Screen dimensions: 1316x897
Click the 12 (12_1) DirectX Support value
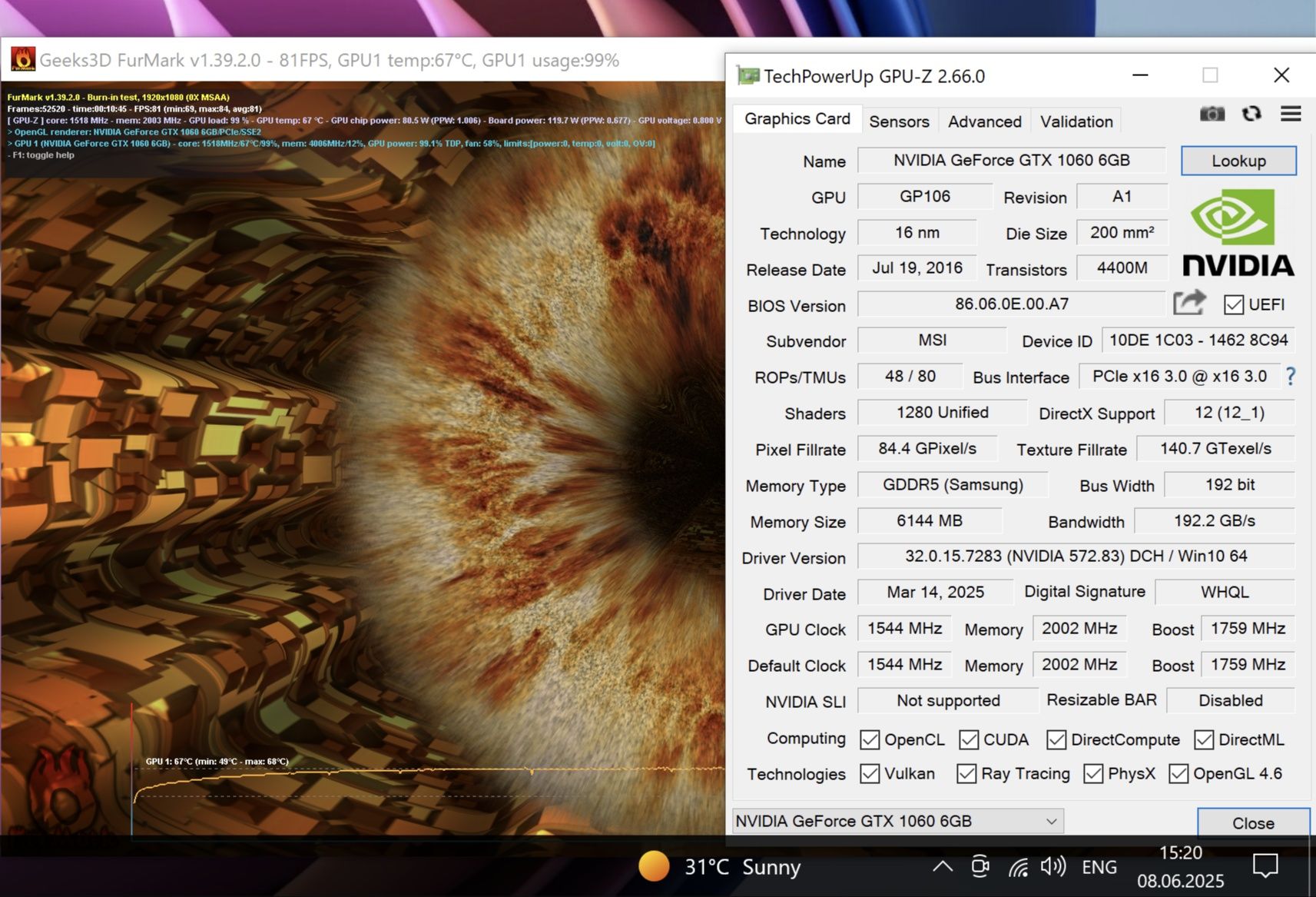pyautogui.click(x=1229, y=412)
